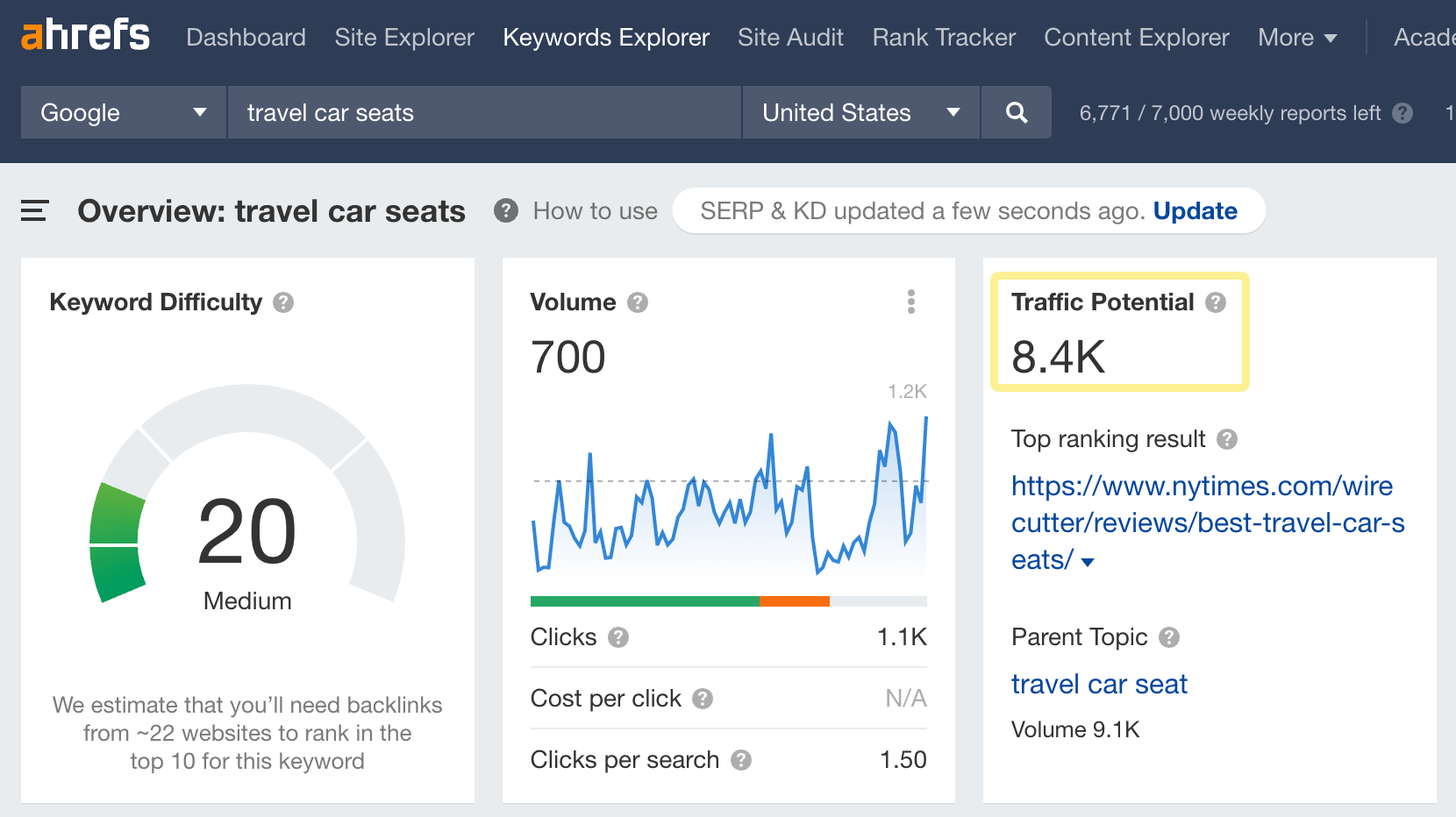Click the Clicks per search help icon
This screenshot has width=1456, height=817.
[x=741, y=760]
